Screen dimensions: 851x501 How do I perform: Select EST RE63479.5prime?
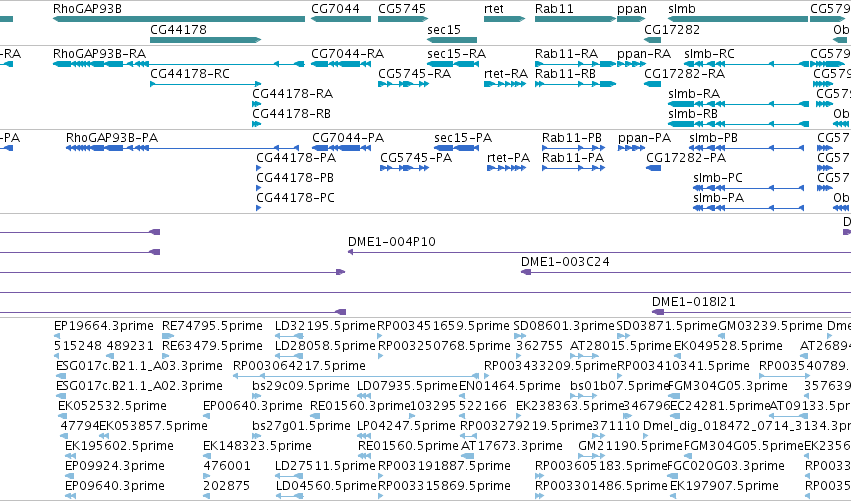click(x=212, y=346)
